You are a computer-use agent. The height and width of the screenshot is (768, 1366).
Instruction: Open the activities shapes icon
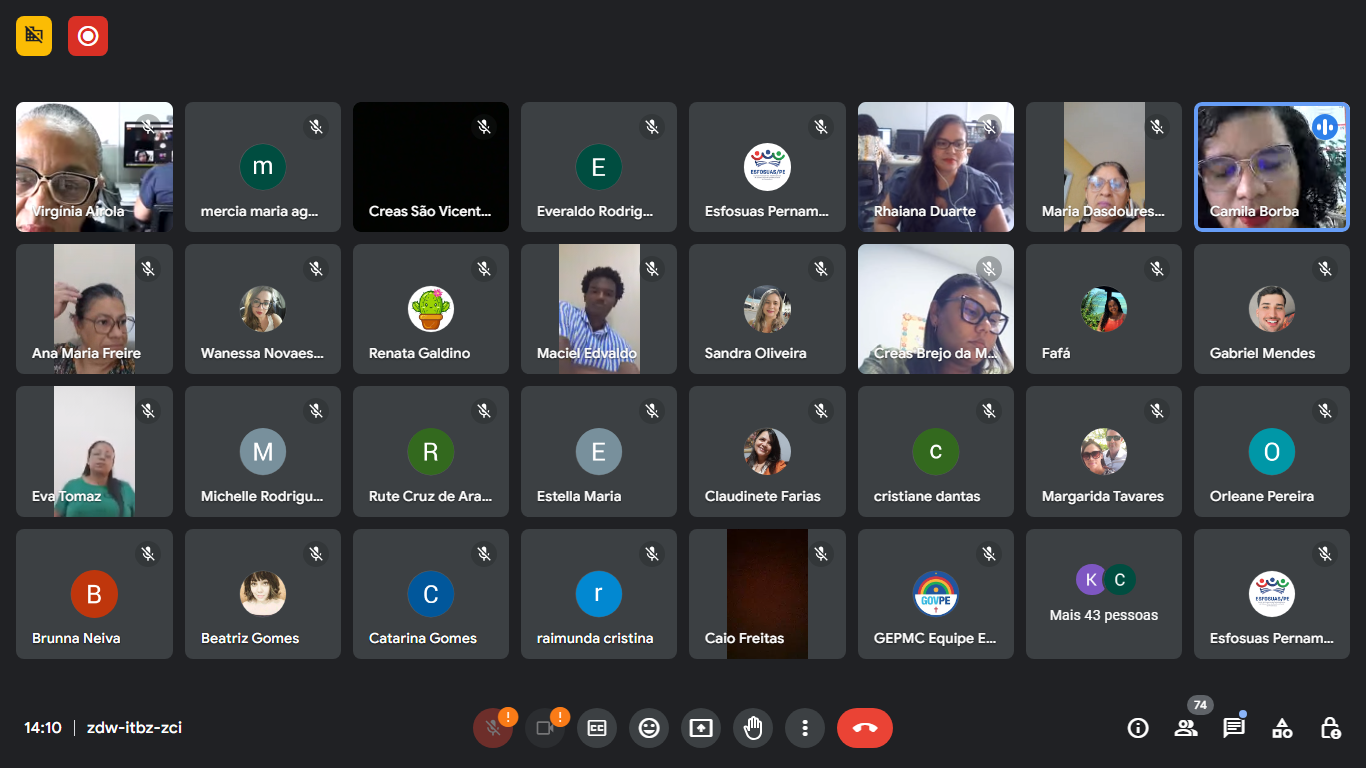[1282, 728]
